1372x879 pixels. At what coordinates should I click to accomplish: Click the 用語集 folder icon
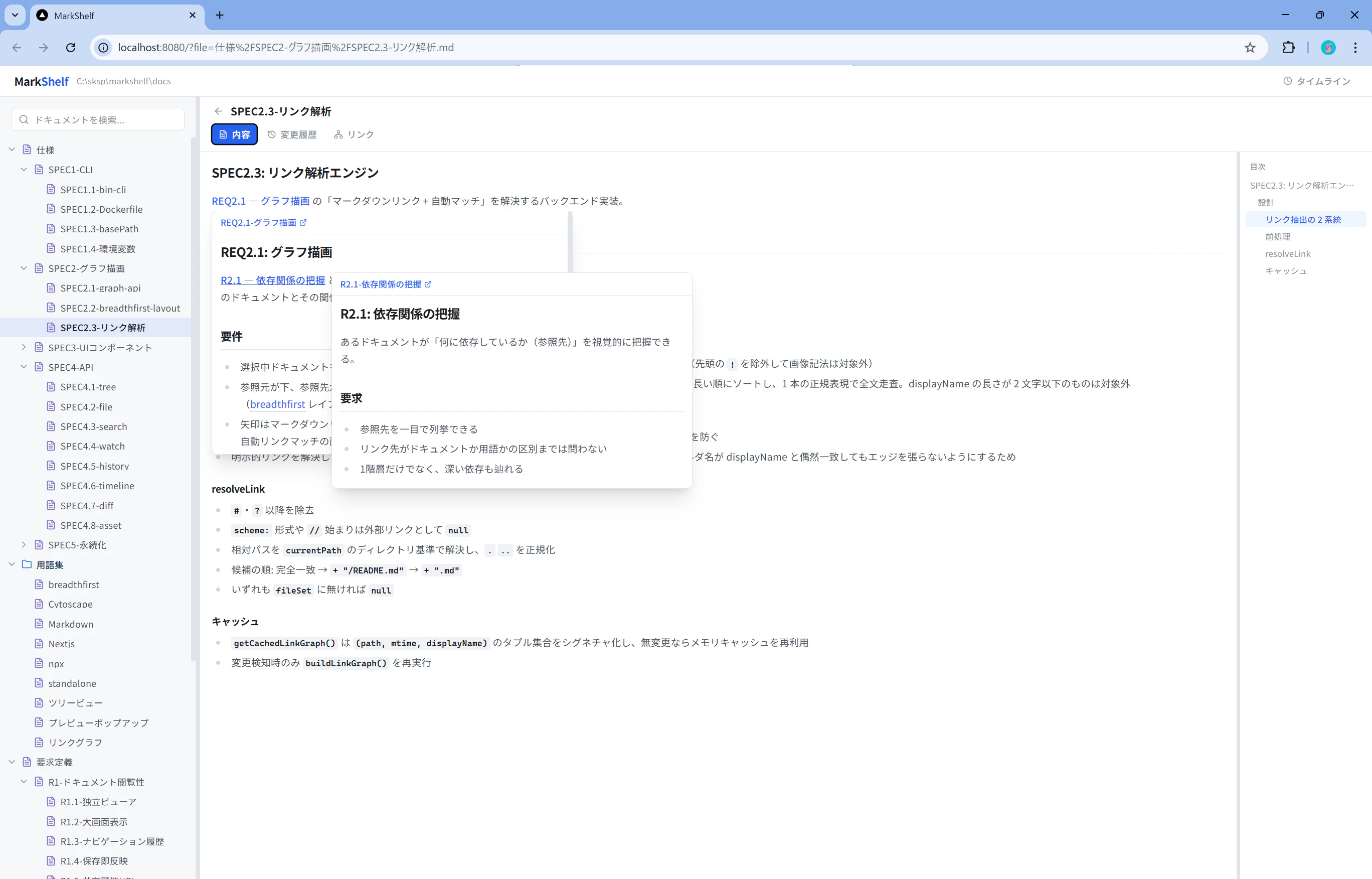(27, 564)
